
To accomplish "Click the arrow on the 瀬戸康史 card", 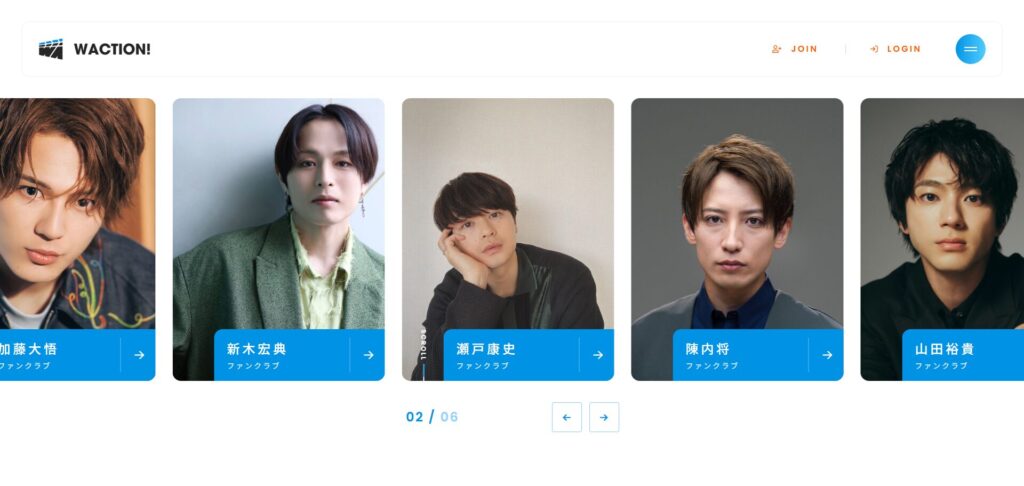I will pos(598,355).
